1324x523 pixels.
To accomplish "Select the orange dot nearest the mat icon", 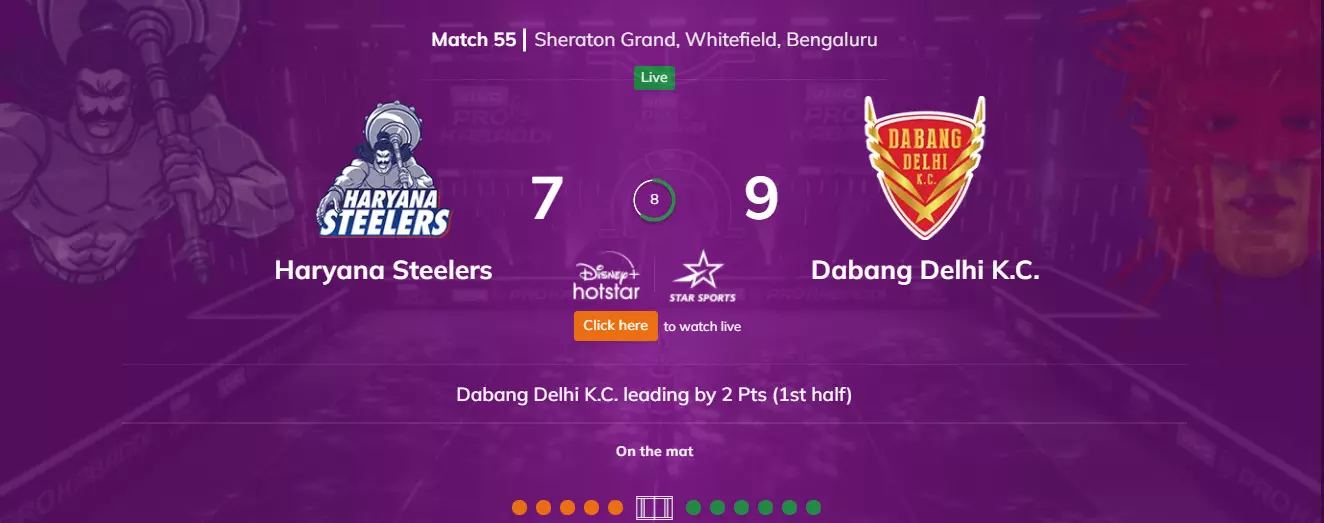I will [x=616, y=508].
